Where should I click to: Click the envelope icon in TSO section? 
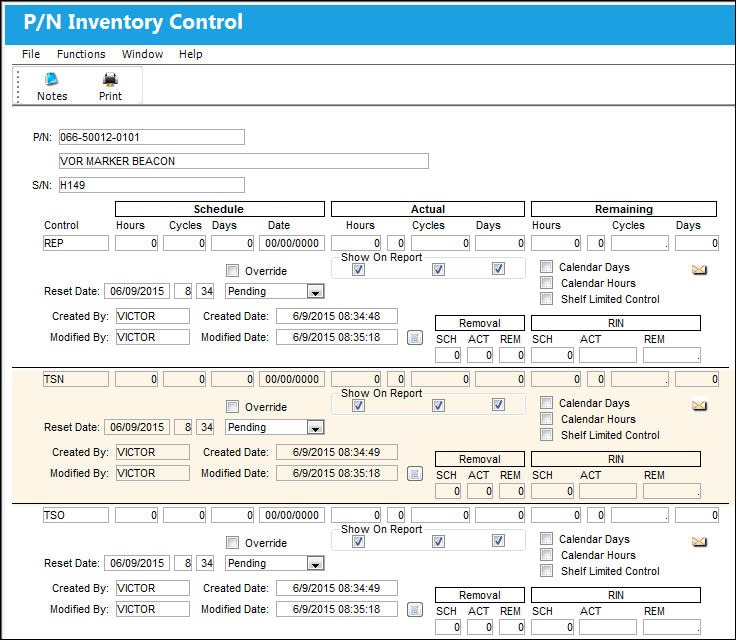699,541
